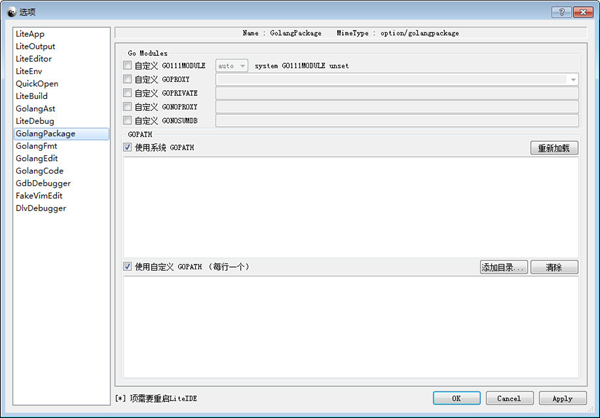Open the GolangEdit options page
Viewport: 600px width, 418px height.
(61, 158)
